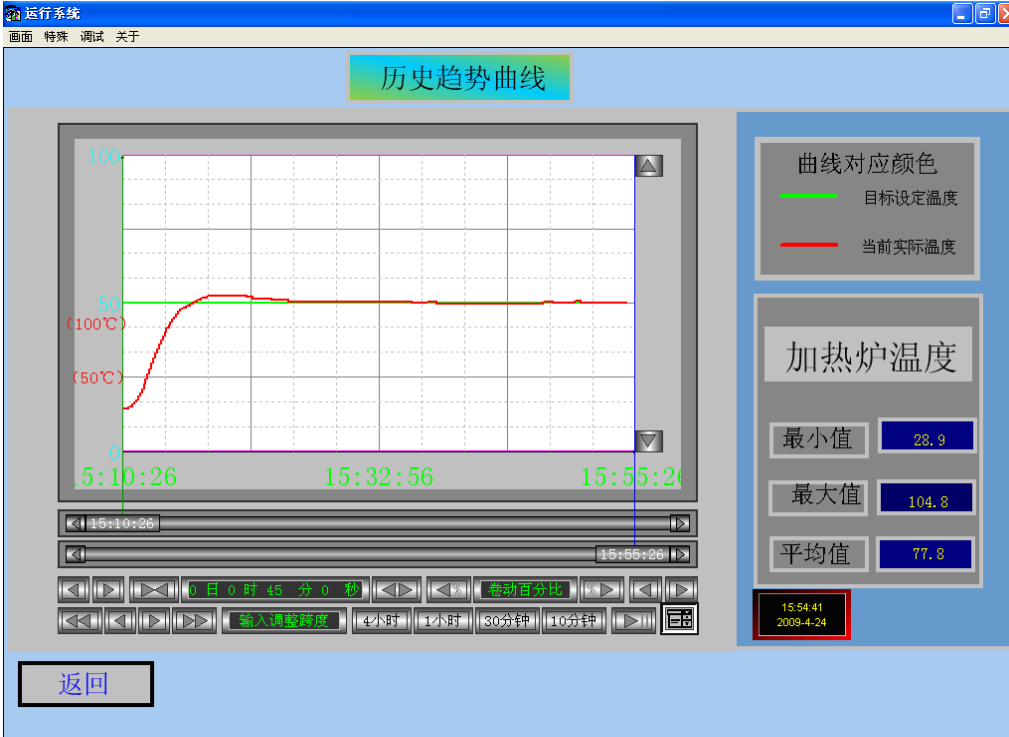
Task: Click the 15:32:56 time axis label
Action: pyautogui.click(x=378, y=477)
